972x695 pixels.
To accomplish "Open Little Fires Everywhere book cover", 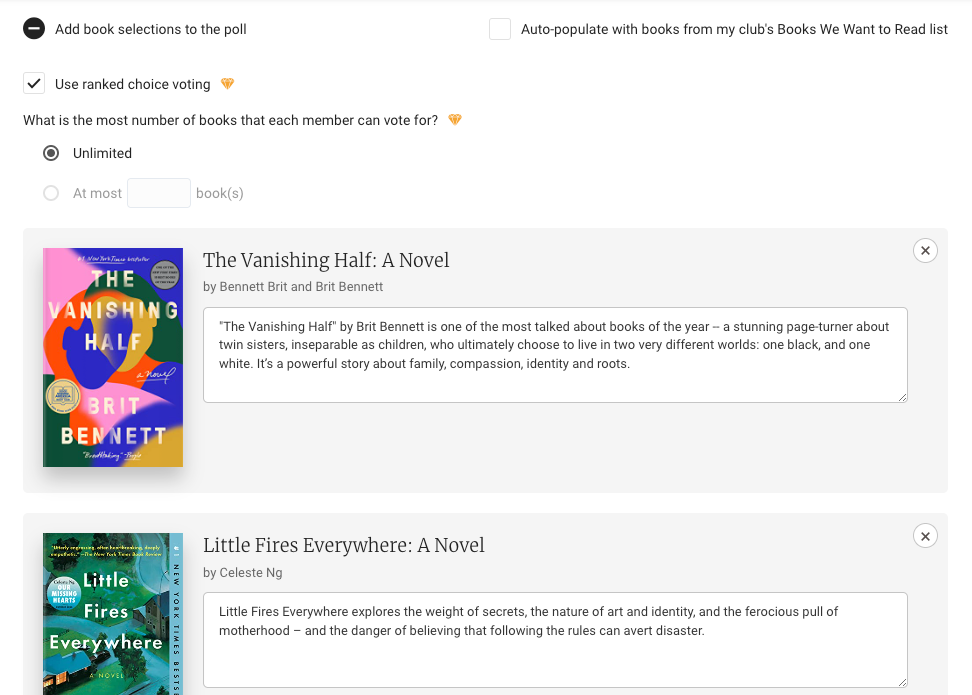I will click(x=113, y=614).
